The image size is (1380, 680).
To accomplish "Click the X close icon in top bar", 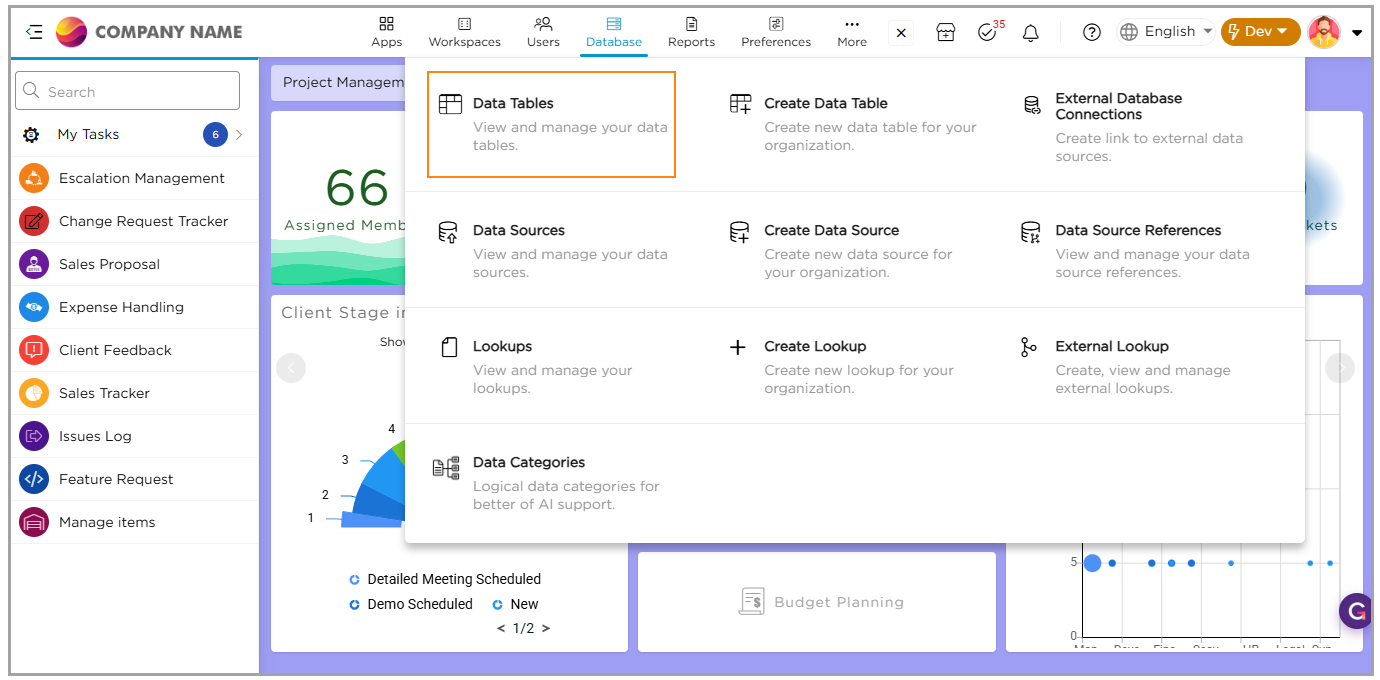I will (901, 33).
